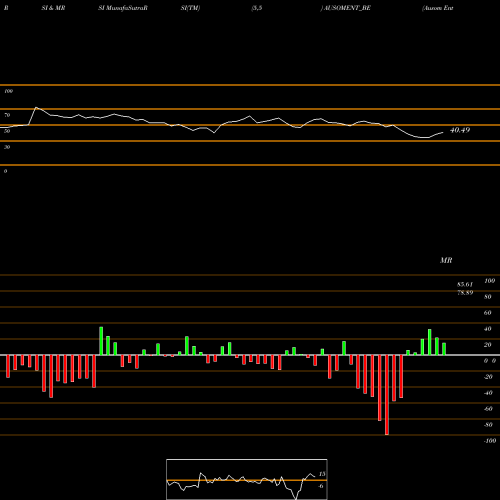Click the RSI line peak near 70

(x=36, y=108)
